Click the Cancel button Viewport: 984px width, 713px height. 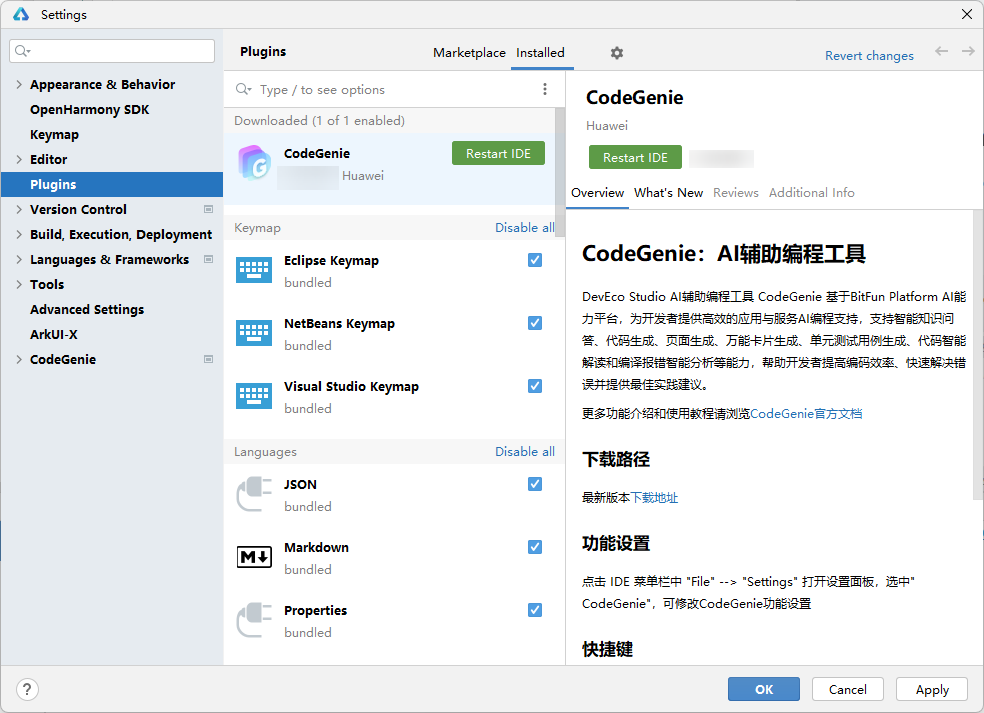pyautogui.click(x=848, y=689)
